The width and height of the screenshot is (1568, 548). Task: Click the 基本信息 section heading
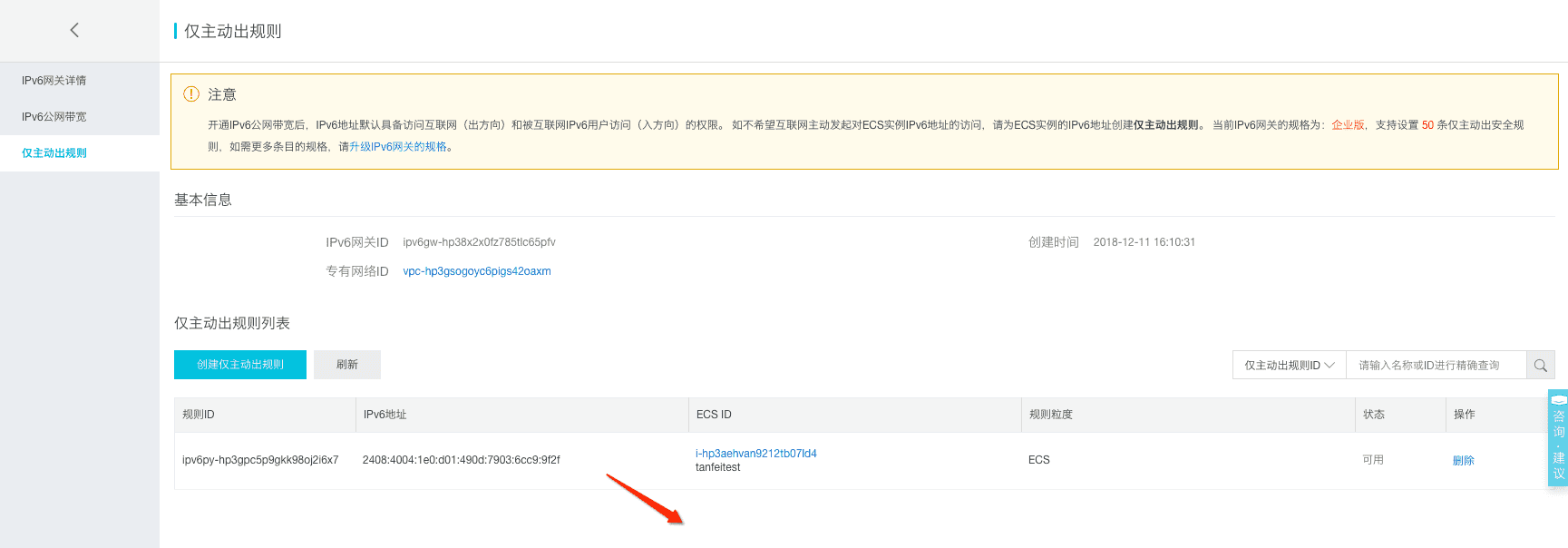(x=203, y=200)
